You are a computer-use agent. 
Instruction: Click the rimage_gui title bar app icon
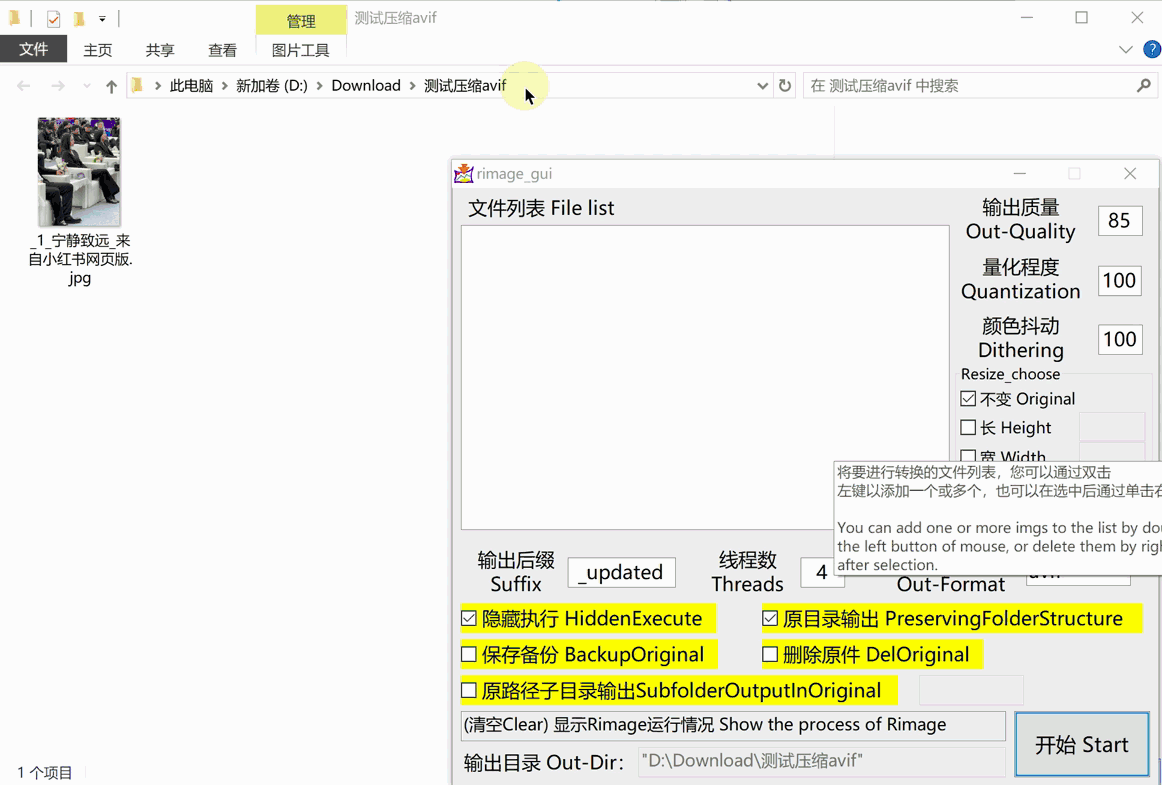click(x=463, y=173)
